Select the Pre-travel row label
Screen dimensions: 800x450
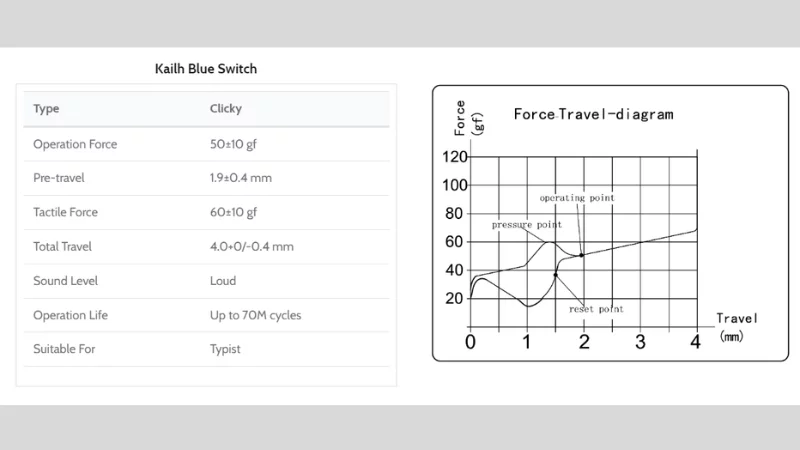59,178
